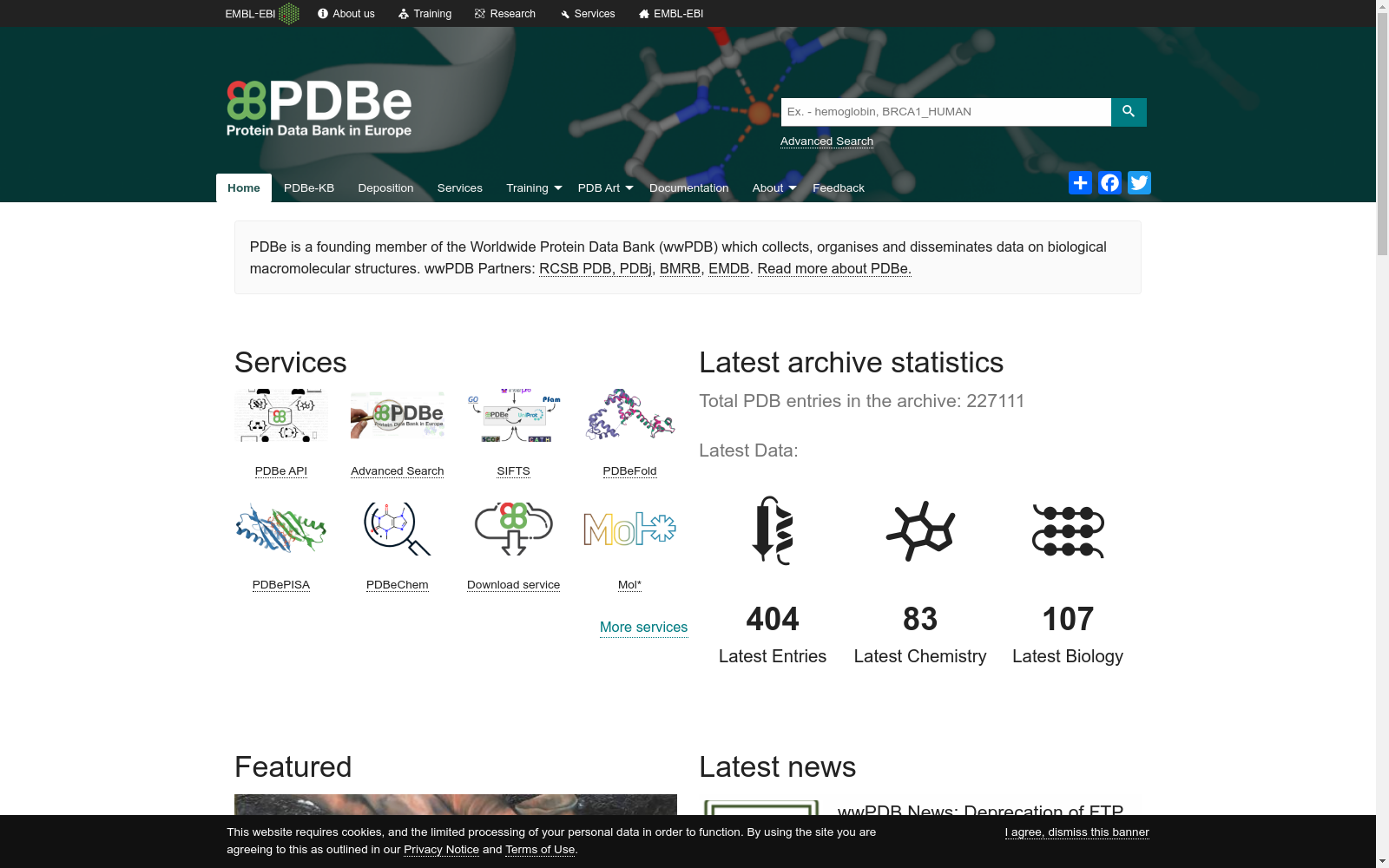Image resolution: width=1389 pixels, height=868 pixels.
Task: Click the 83 Latest Chemistry count
Action: coord(920,619)
